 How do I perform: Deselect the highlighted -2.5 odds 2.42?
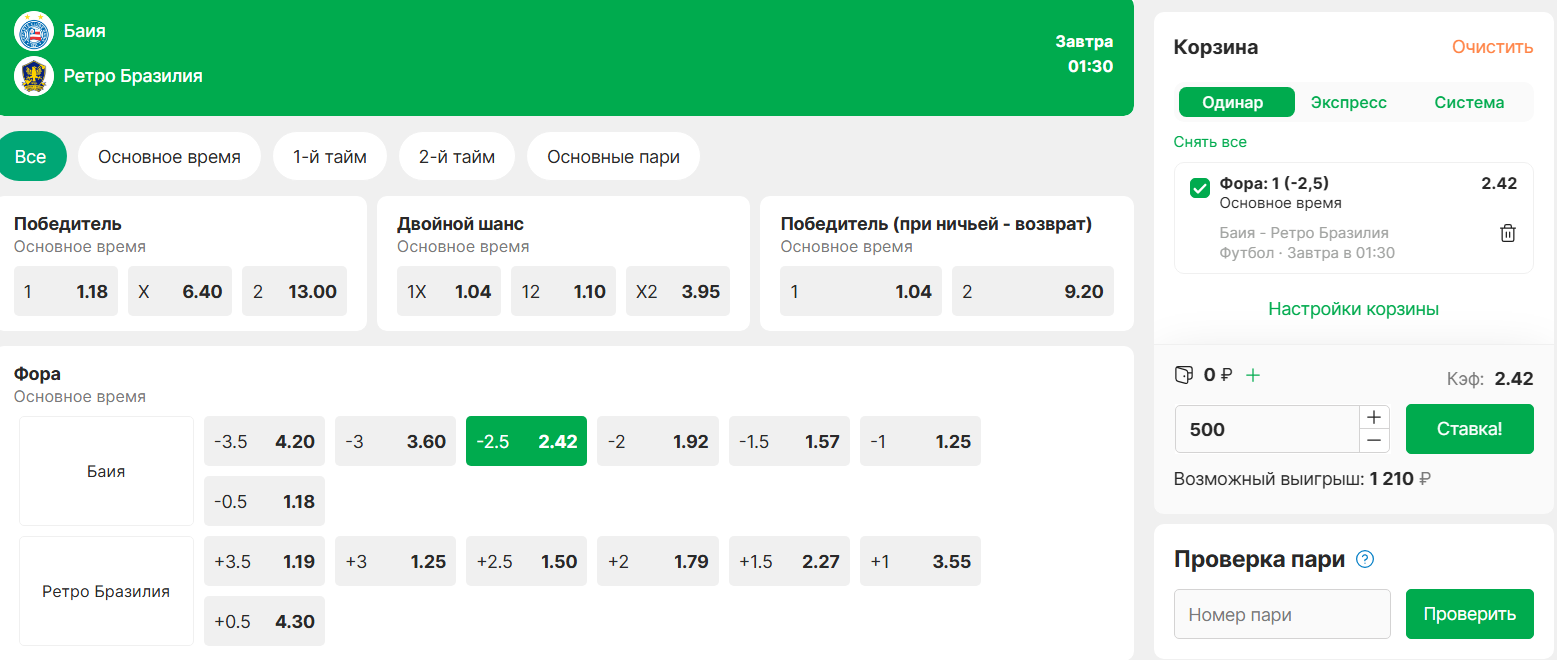click(526, 441)
